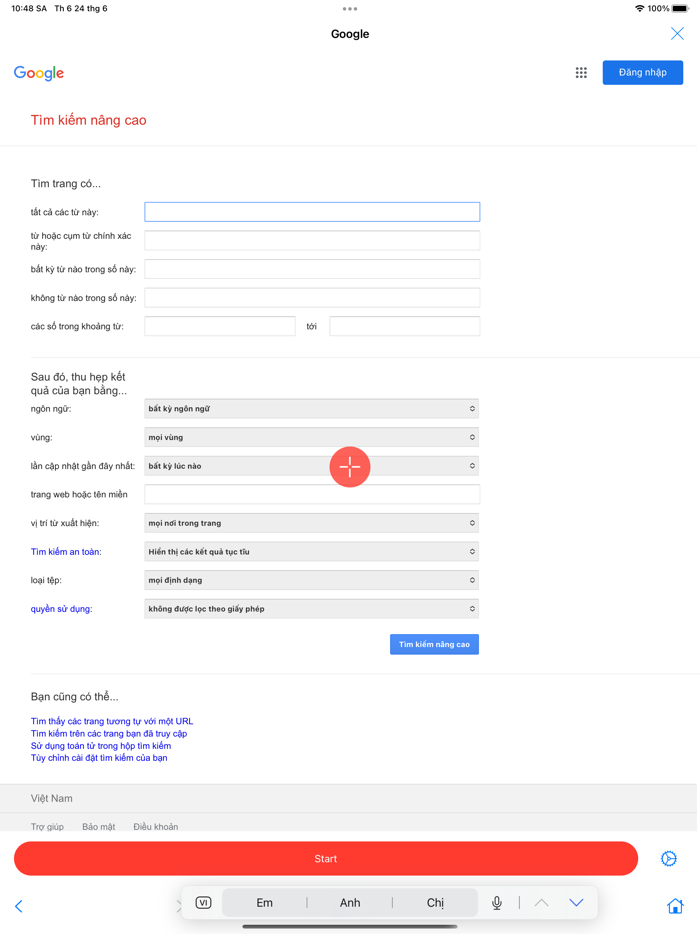This screenshot has width=700, height=934.
Task: Open the 'ngôn ngữ' dropdown
Action: click(312, 409)
